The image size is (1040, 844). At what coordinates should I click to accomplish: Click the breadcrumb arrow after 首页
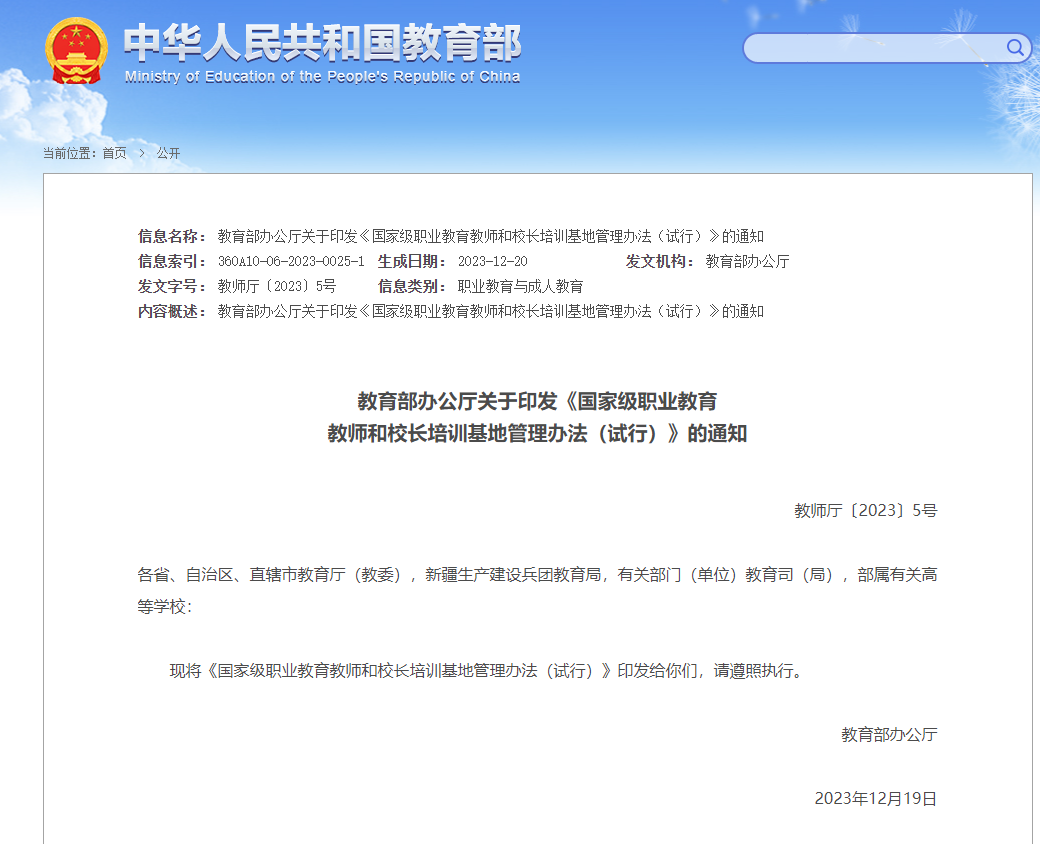[x=142, y=153]
